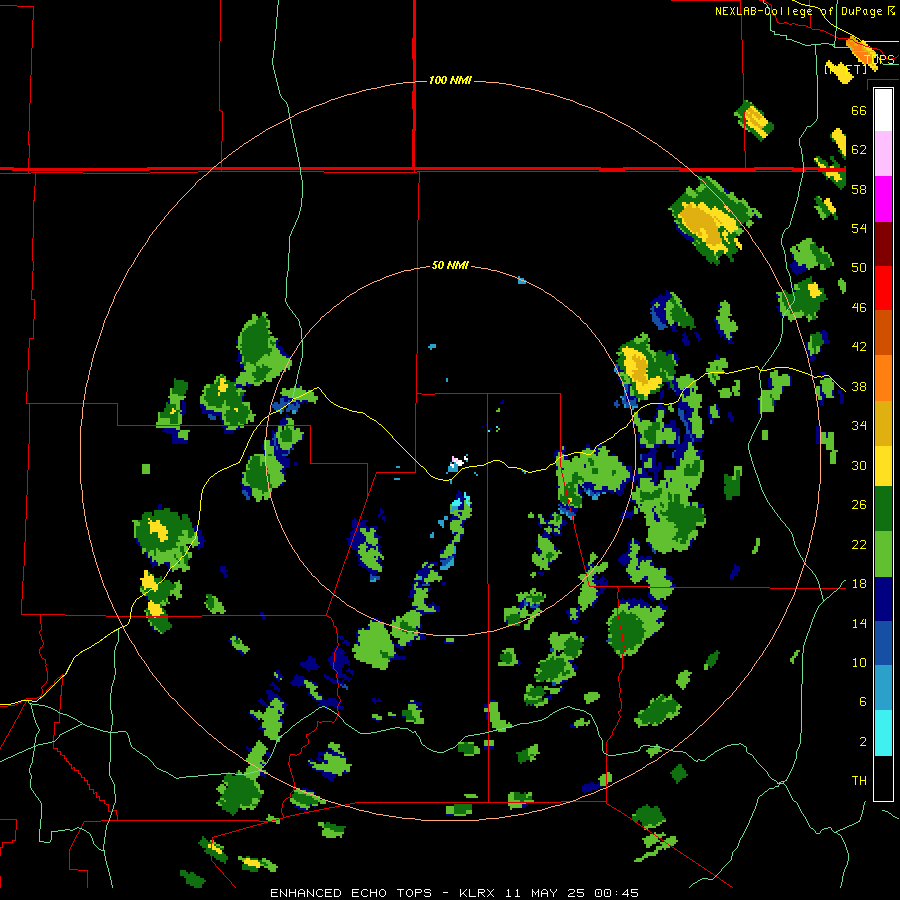Select the bright red legend color block
This screenshot has height=900, width=900.
883,288
